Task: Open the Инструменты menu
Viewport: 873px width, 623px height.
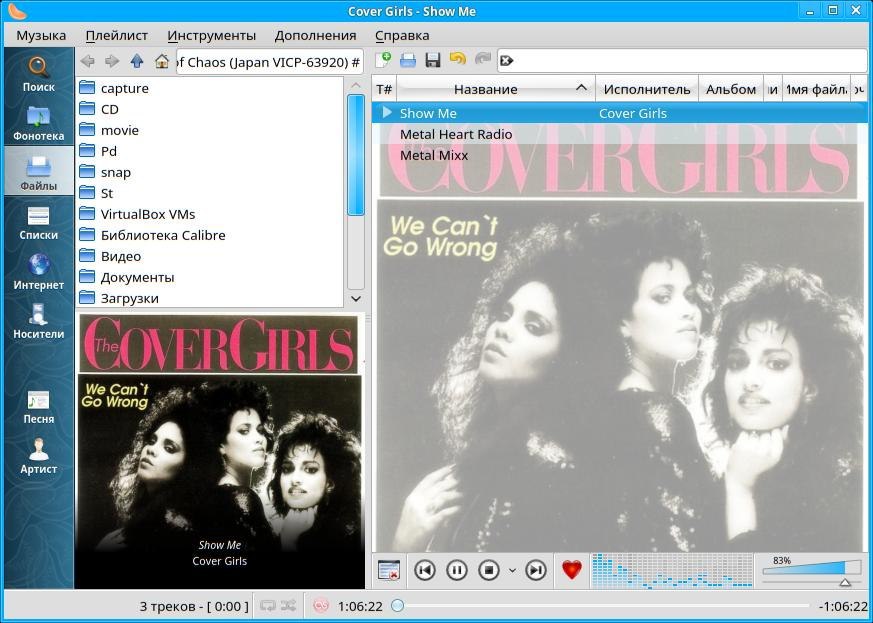Action: 212,36
